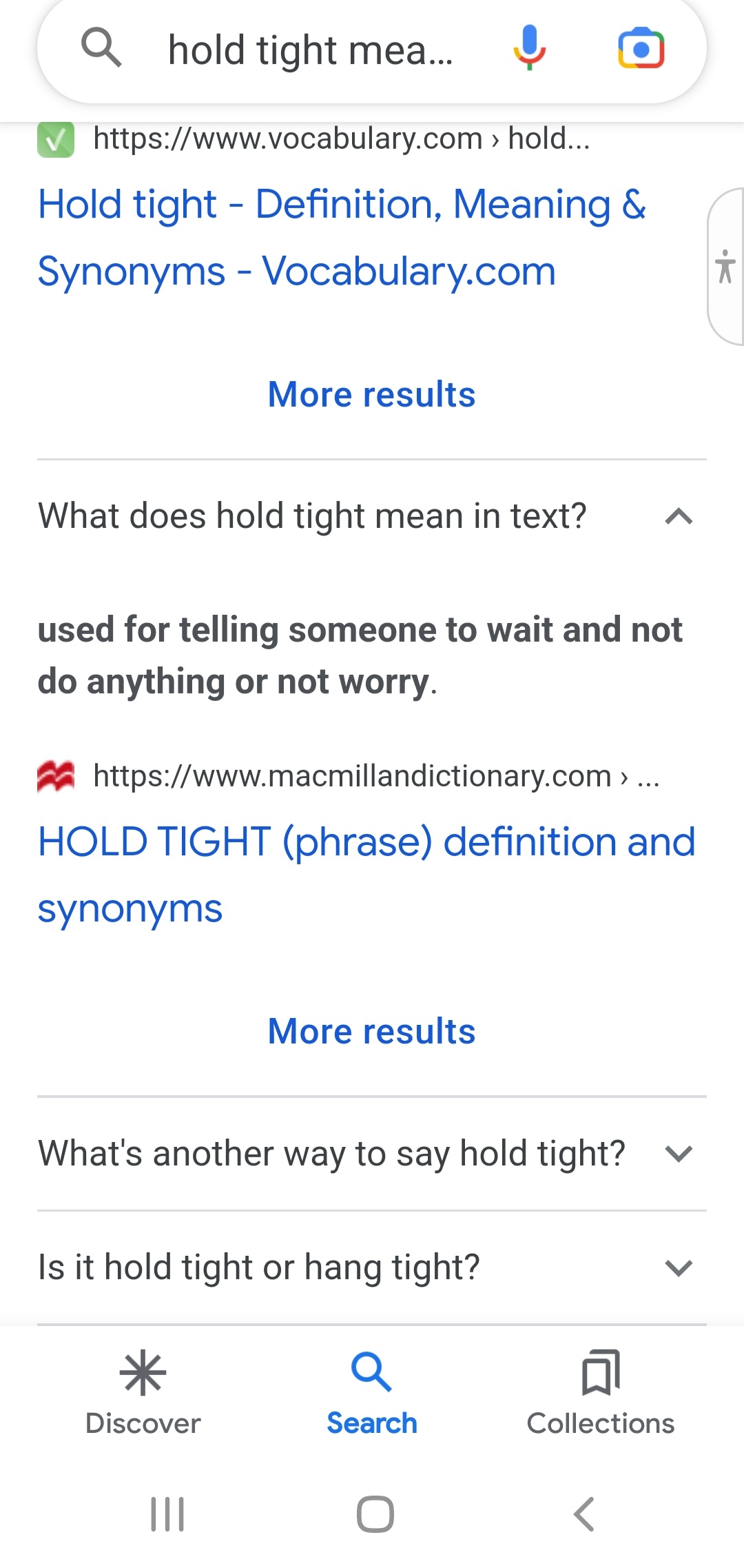This screenshot has height=1568, width=744.
Task: Click More results under Macmillan result
Action: tap(372, 1032)
